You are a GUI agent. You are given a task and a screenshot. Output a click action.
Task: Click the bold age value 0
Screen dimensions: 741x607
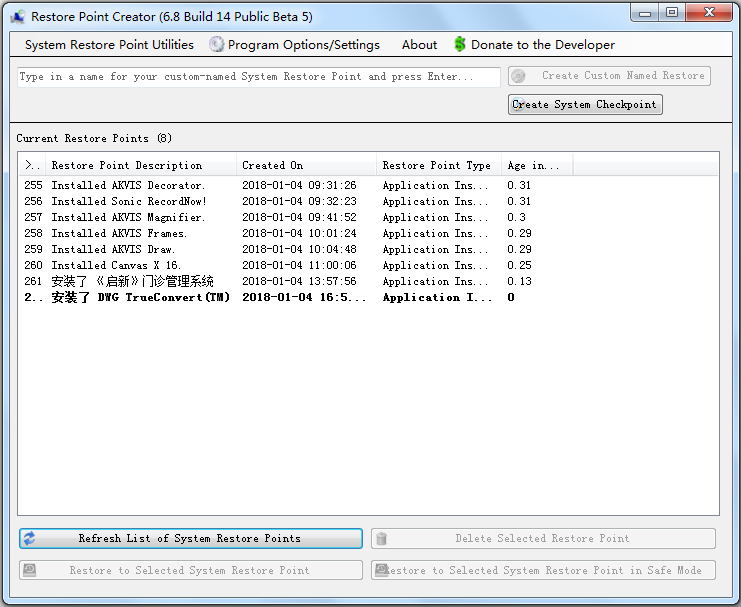511,297
